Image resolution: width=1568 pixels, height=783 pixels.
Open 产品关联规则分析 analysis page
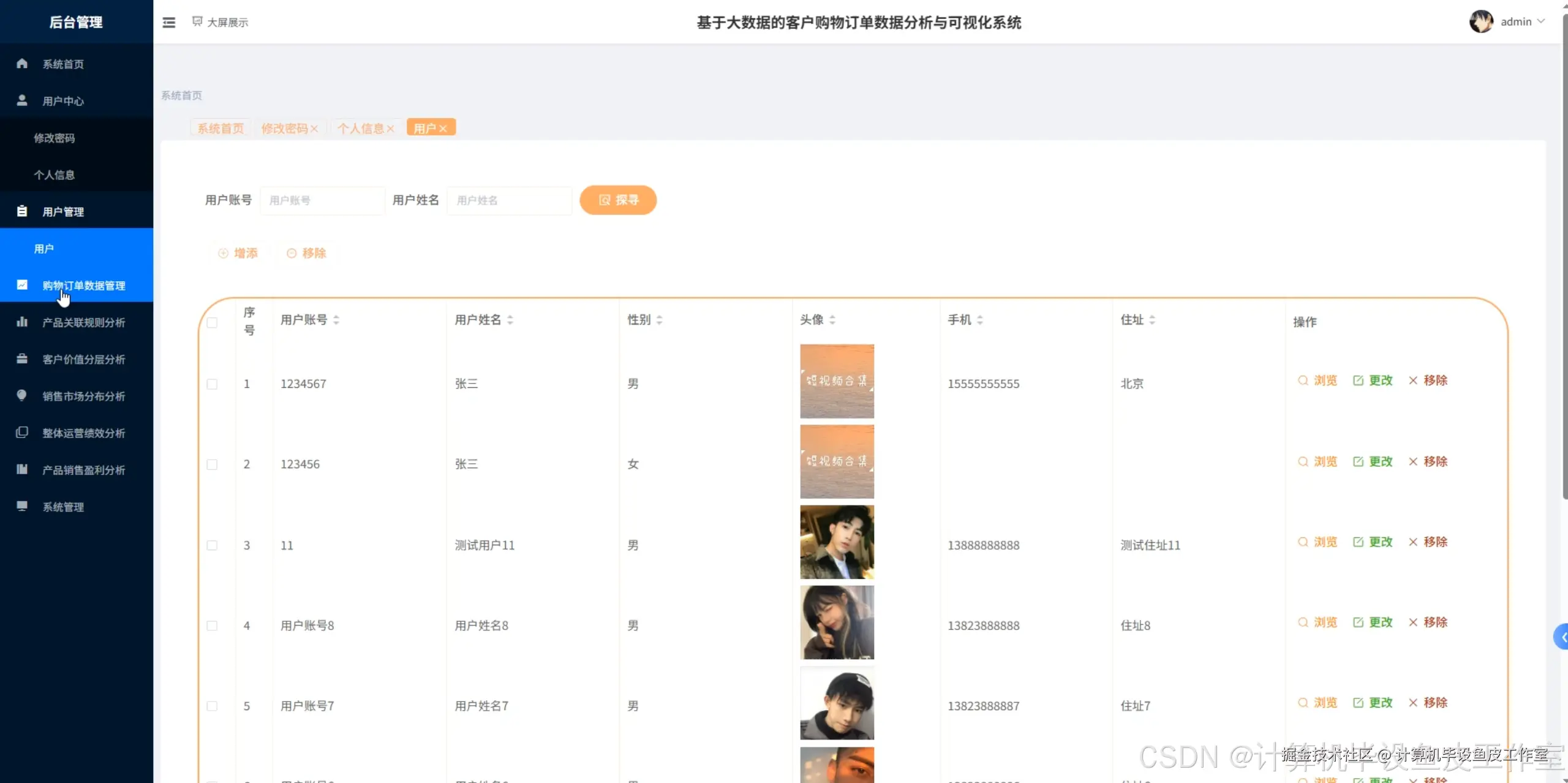(x=83, y=322)
